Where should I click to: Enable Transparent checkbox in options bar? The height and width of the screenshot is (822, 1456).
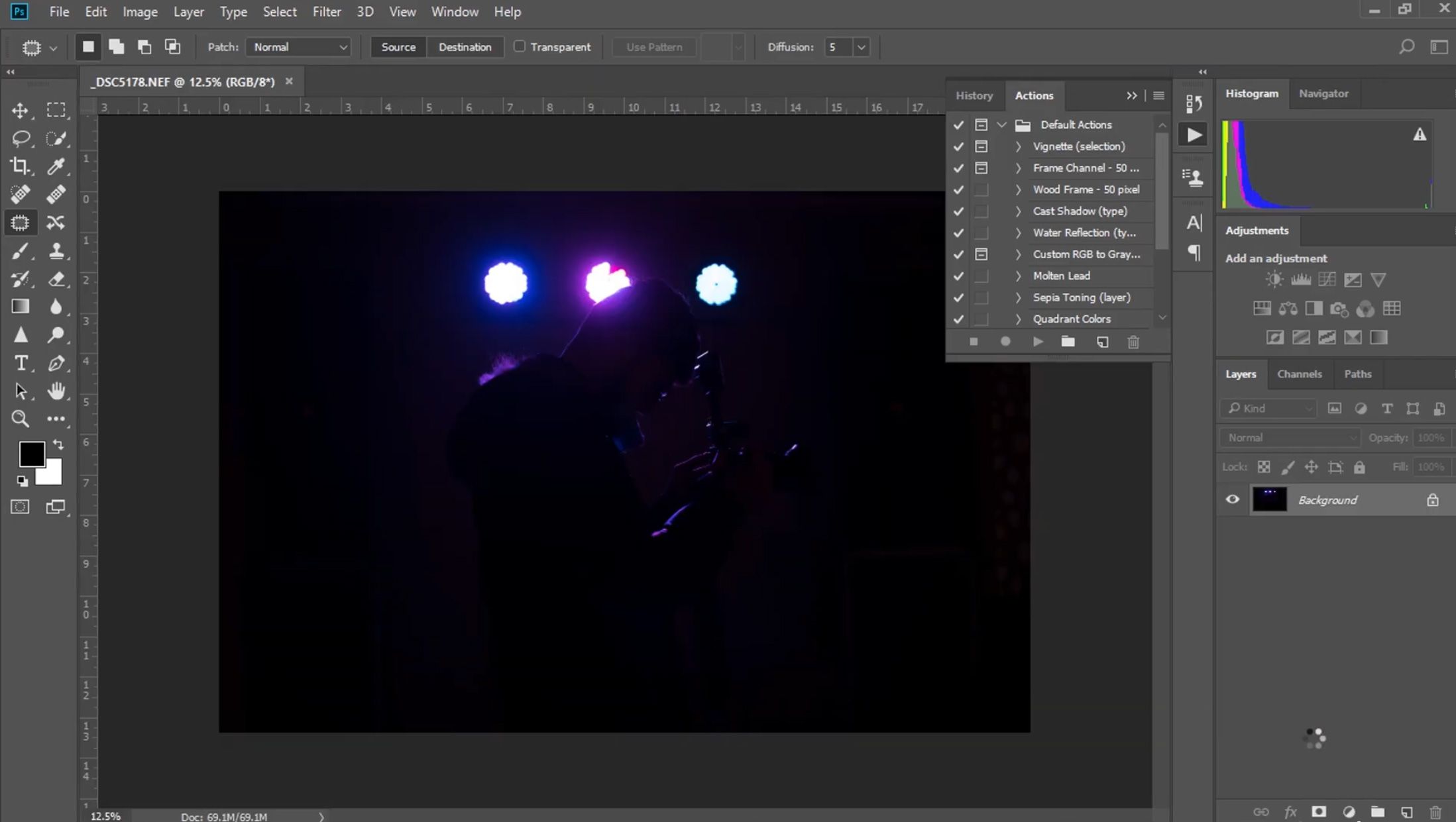(518, 47)
